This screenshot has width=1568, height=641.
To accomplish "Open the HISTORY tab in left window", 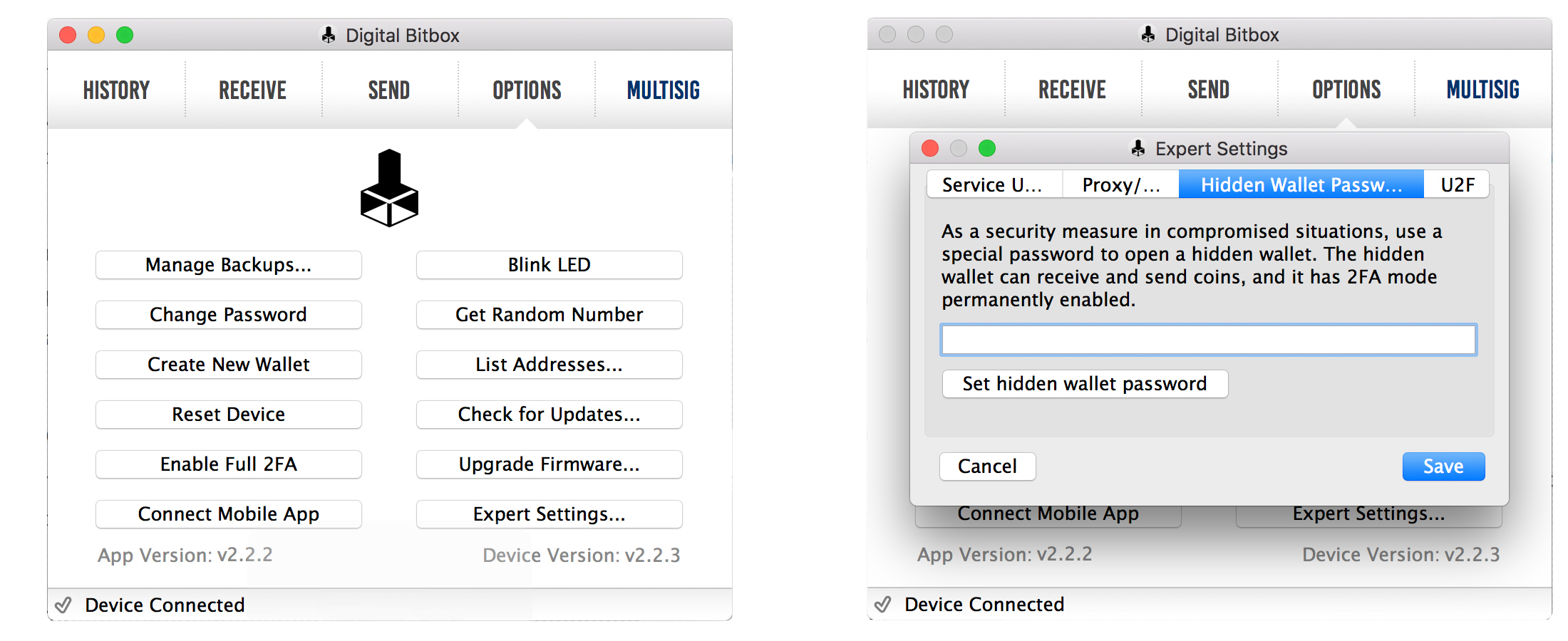I will pyautogui.click(x=116, y=90).
